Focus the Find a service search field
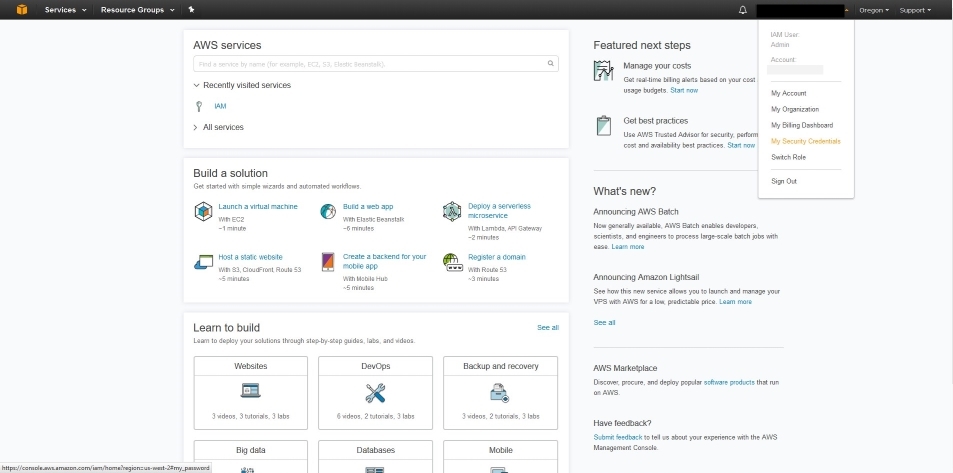The image size is (953, 473). click(x=376, y=64)
